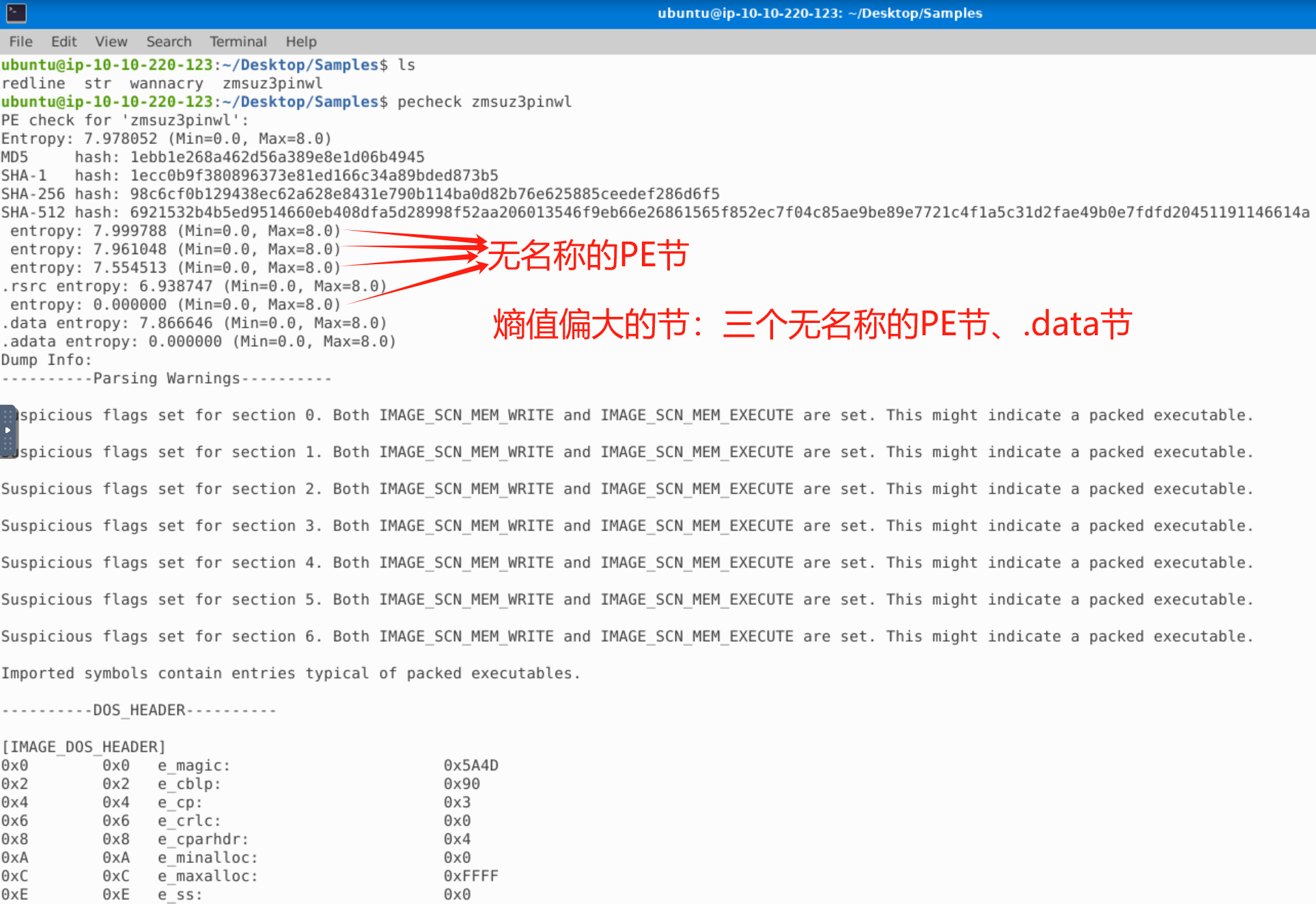Viewport: 1316px width, 904px height.
Task: Click the 'e_cp:' field name
Action: [180, 802]
